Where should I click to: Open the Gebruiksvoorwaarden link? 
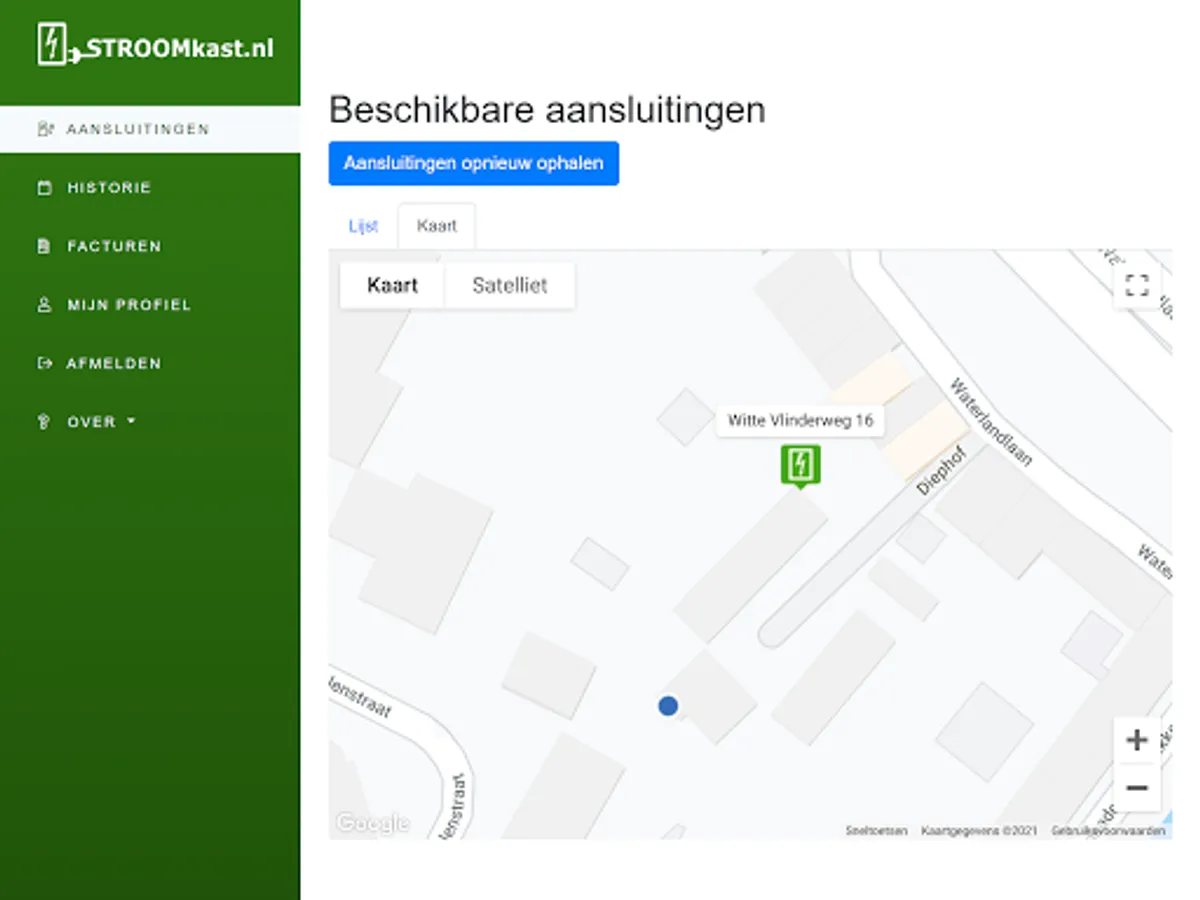click(1108, 830)
